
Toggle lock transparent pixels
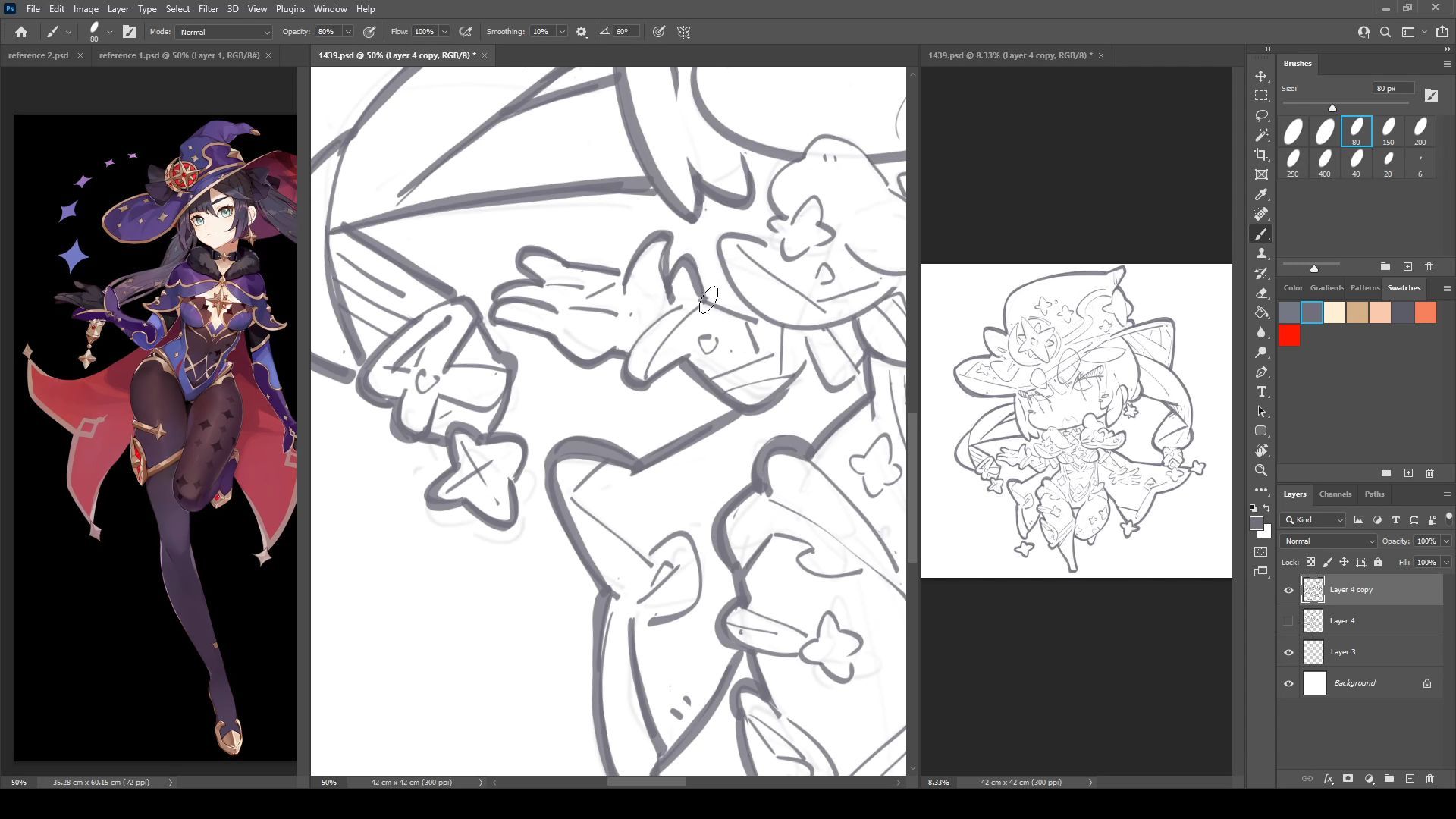point(1310,562)
